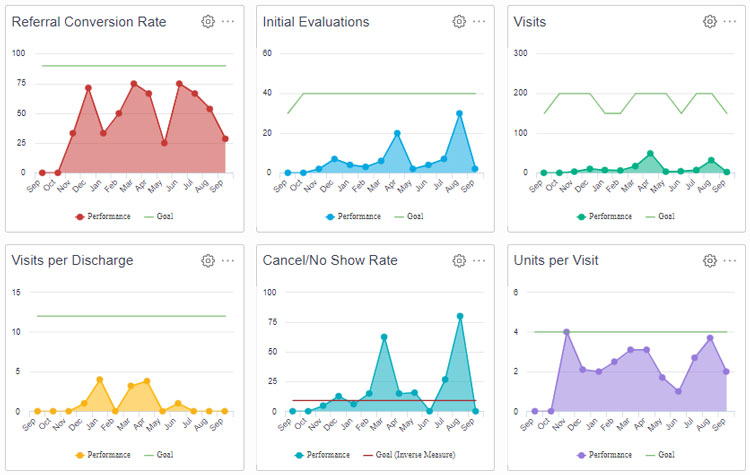750x475 pixels.
Task: Toggle Performance legend in Initial Evaluations chart
Action: [x=353, y=216]
